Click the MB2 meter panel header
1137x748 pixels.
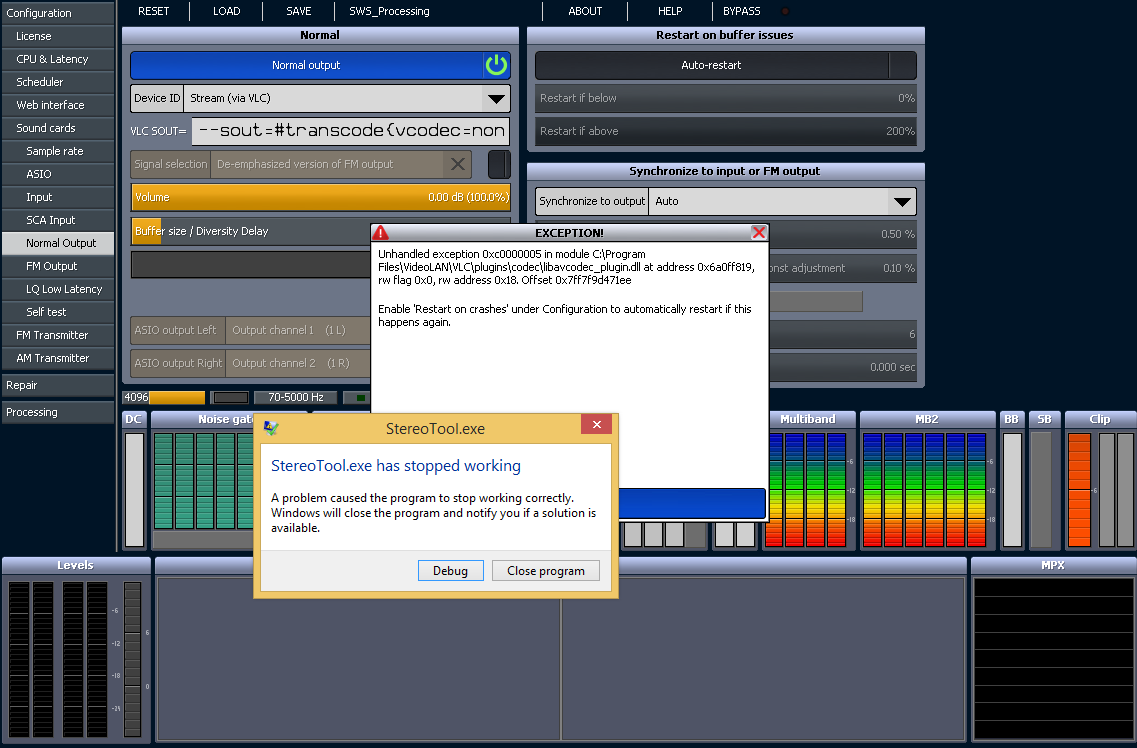click(x=927, y=419)
